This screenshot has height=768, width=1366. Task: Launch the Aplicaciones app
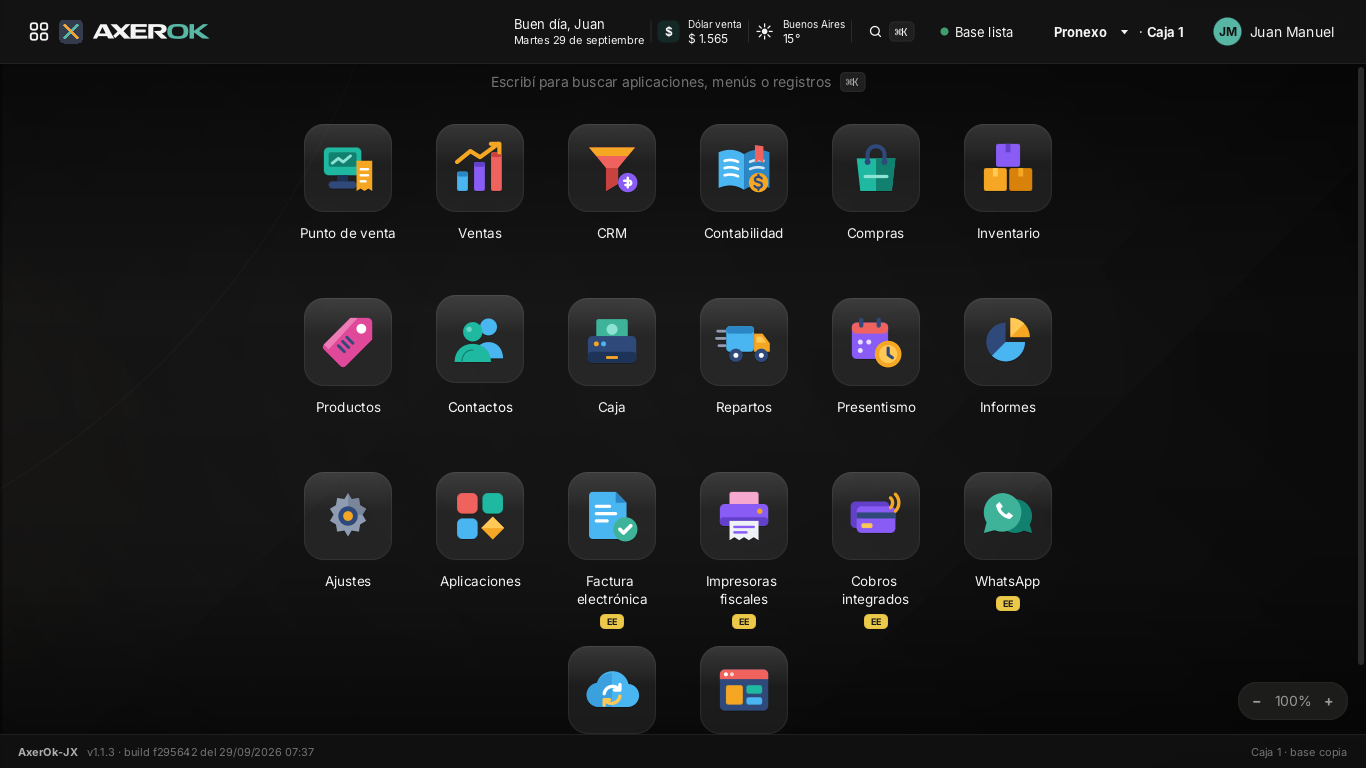pos(480,516)
